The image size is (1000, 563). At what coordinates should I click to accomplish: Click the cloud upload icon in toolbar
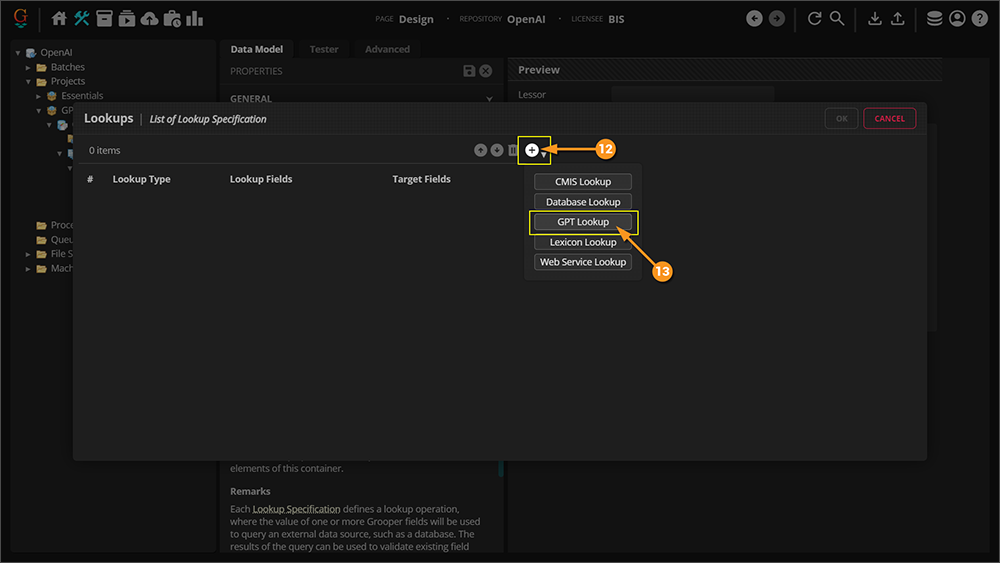(x=149, y=19)
